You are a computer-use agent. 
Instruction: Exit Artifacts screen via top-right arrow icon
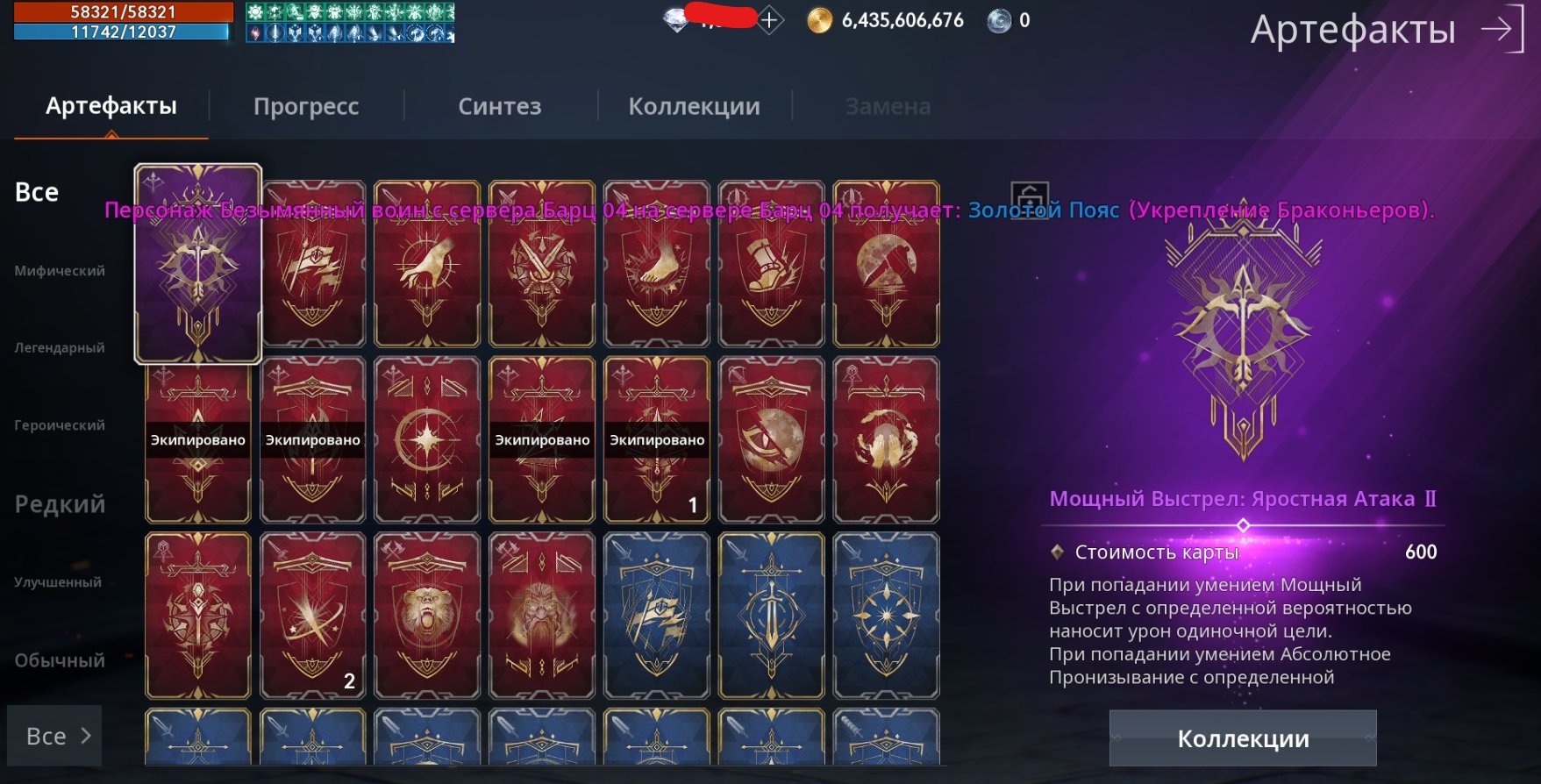[x=1503, y=29]
